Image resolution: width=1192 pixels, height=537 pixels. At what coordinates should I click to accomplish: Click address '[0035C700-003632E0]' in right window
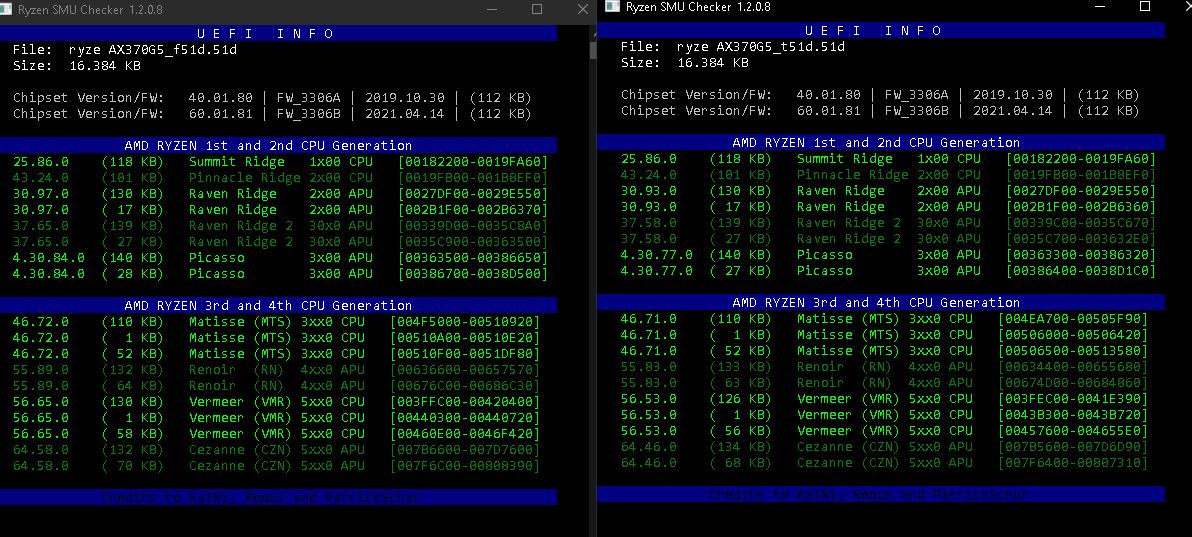1081,238
